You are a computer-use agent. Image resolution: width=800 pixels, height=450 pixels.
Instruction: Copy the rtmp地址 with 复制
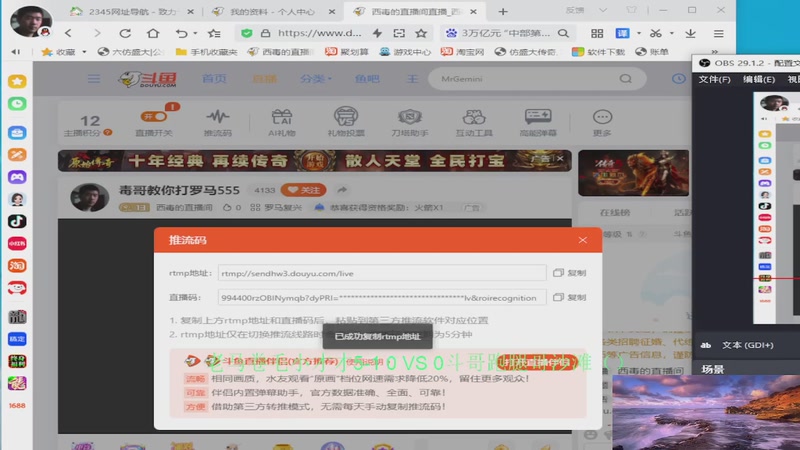pos(570,273)
